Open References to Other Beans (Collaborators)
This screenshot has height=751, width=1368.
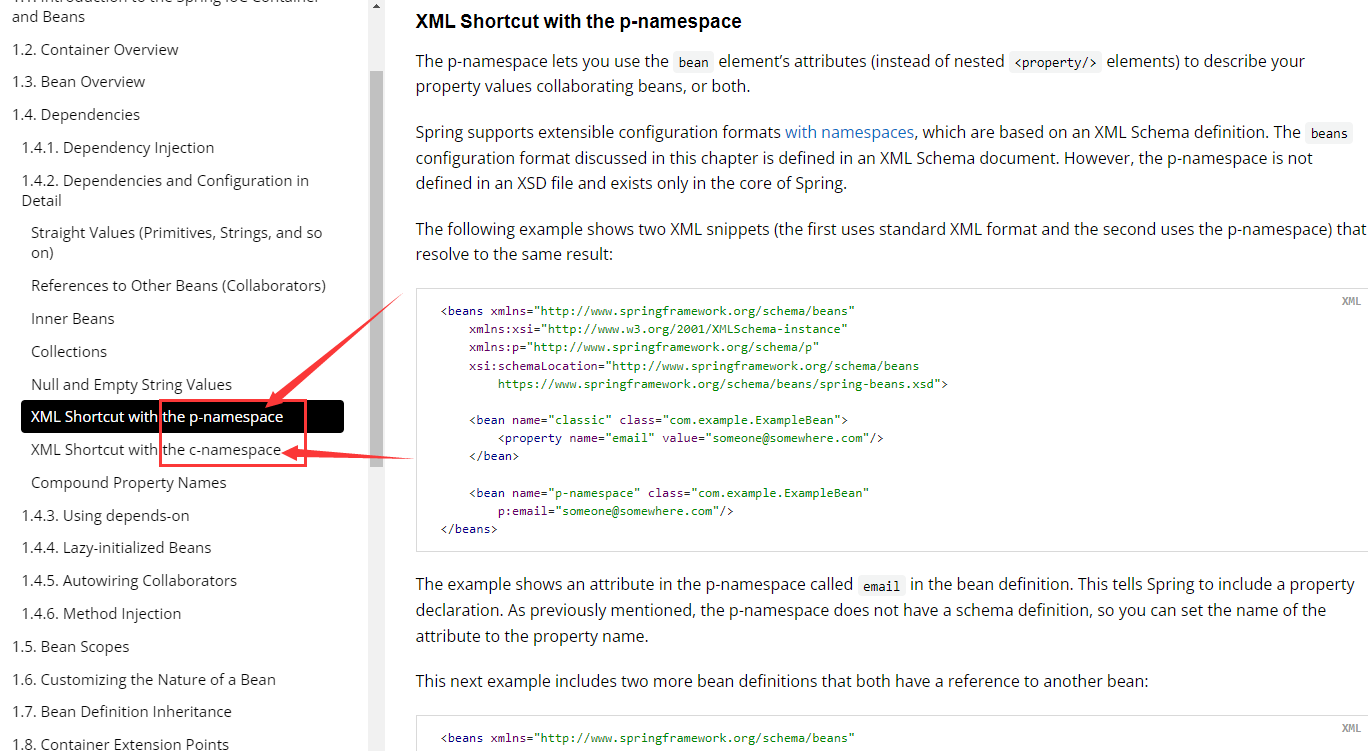tap(178, 286)
